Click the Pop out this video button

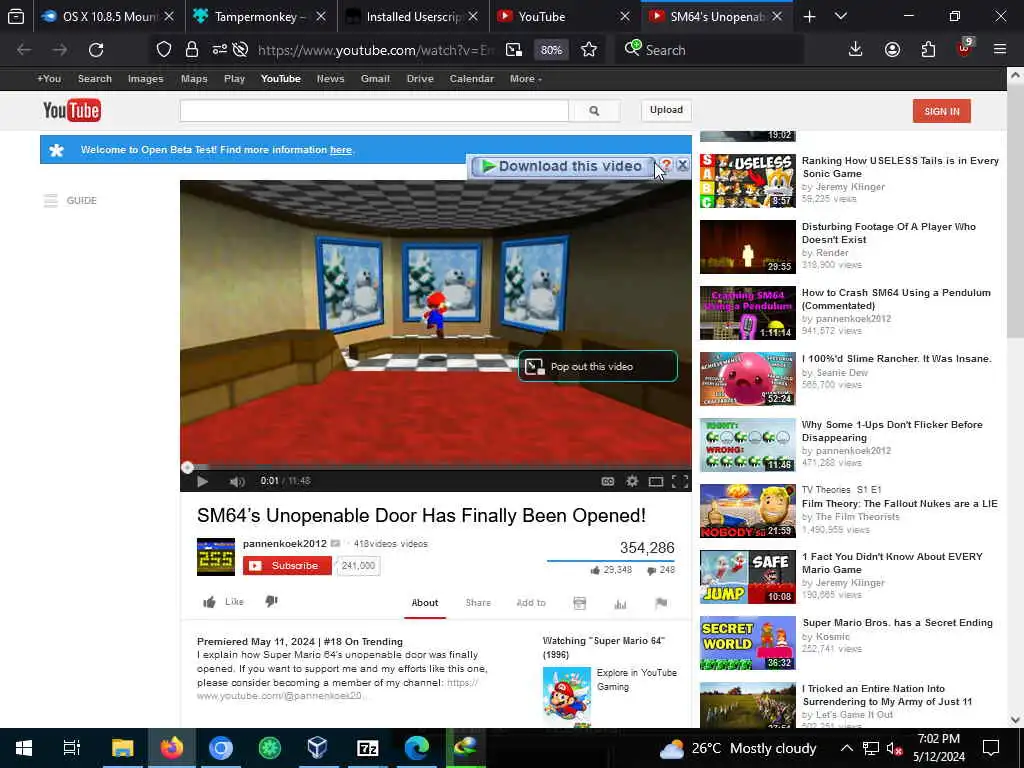click(598, 366)
